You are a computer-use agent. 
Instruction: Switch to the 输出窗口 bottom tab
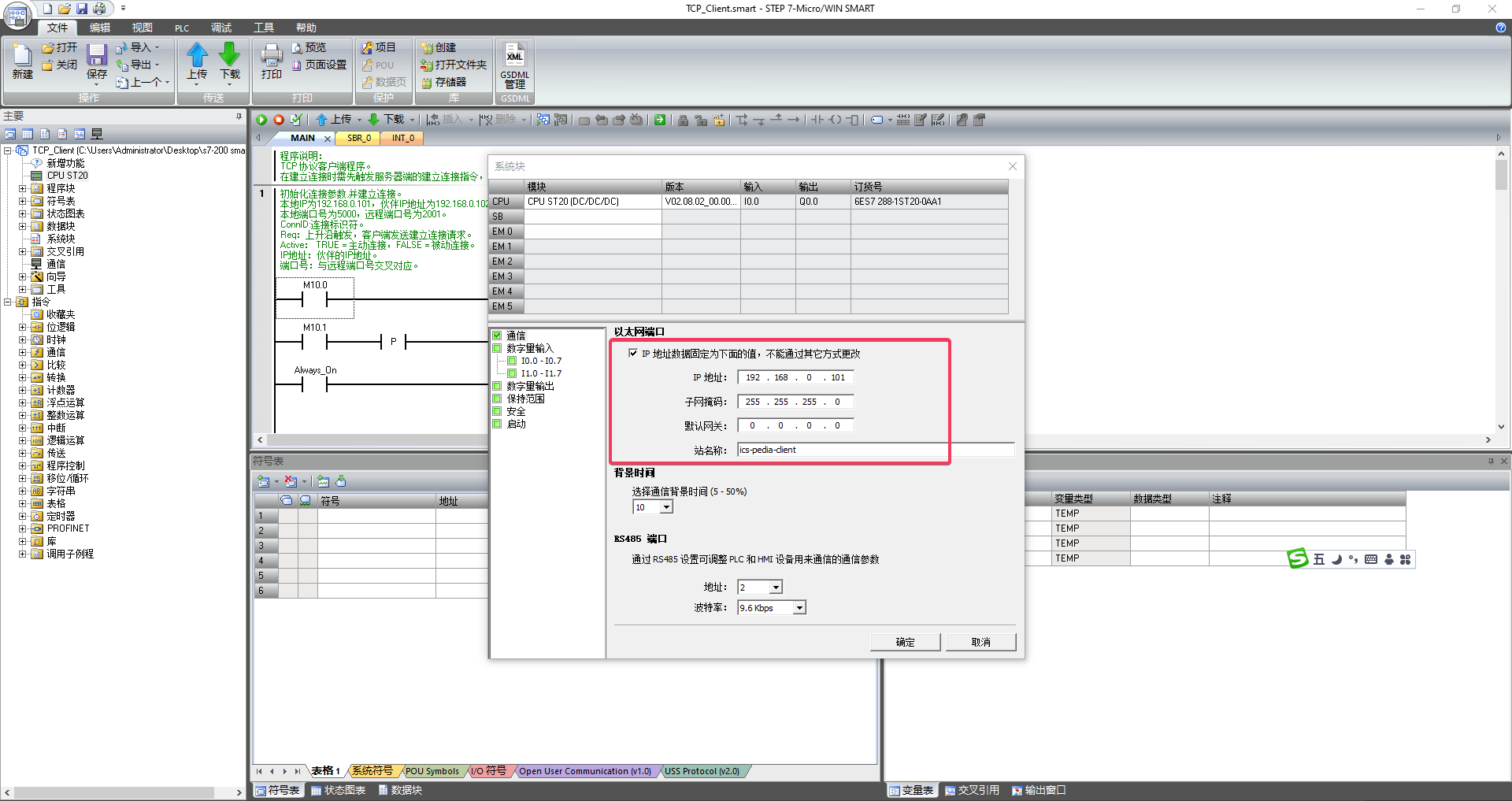click(x=1039, y=790)
